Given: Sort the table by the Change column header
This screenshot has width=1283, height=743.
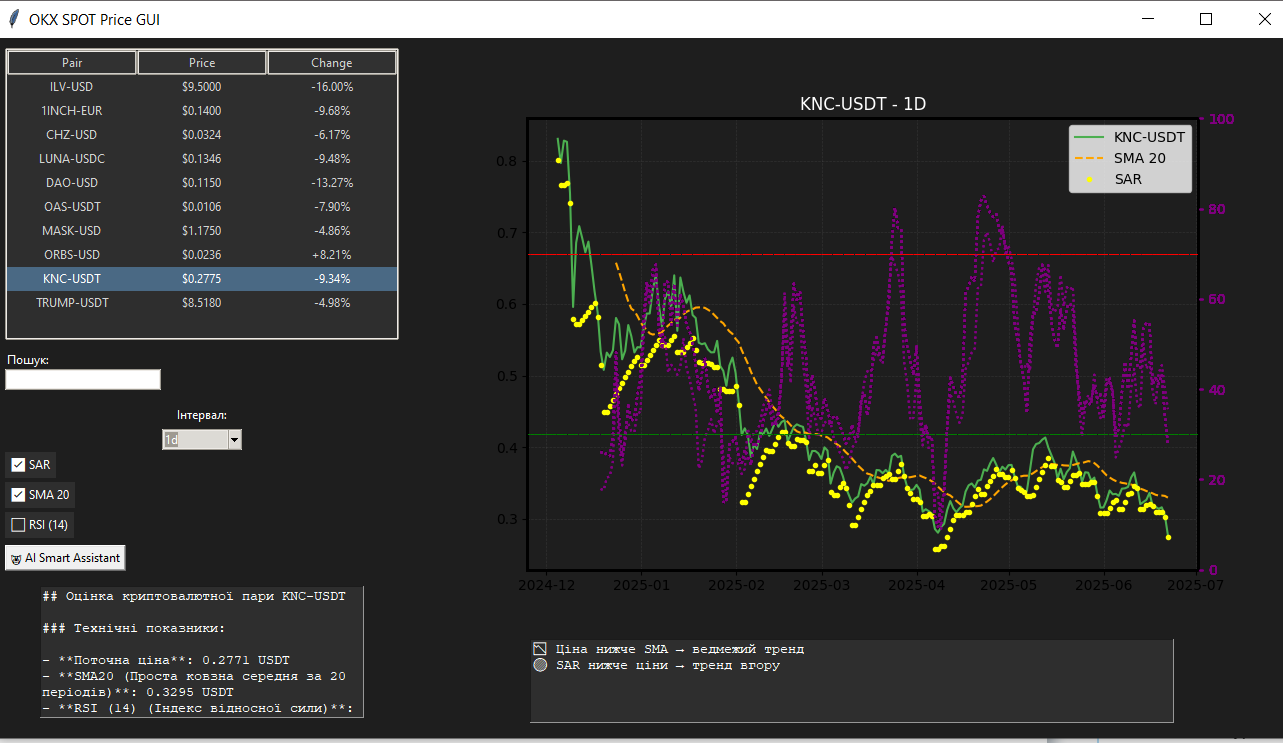Looking at the screenshot, I should tap(332, 62).
